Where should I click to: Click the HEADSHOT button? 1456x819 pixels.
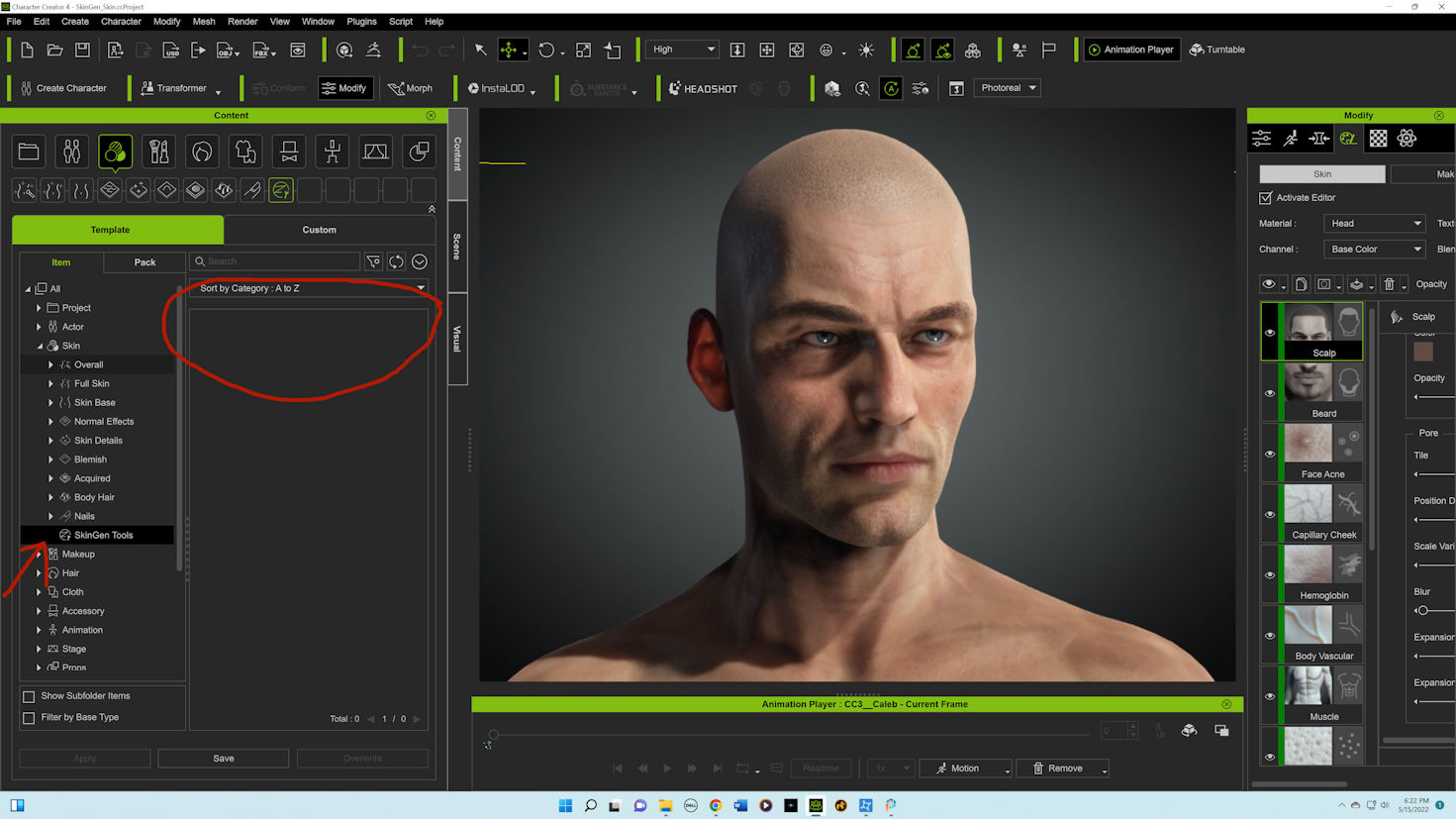(703, 88)
